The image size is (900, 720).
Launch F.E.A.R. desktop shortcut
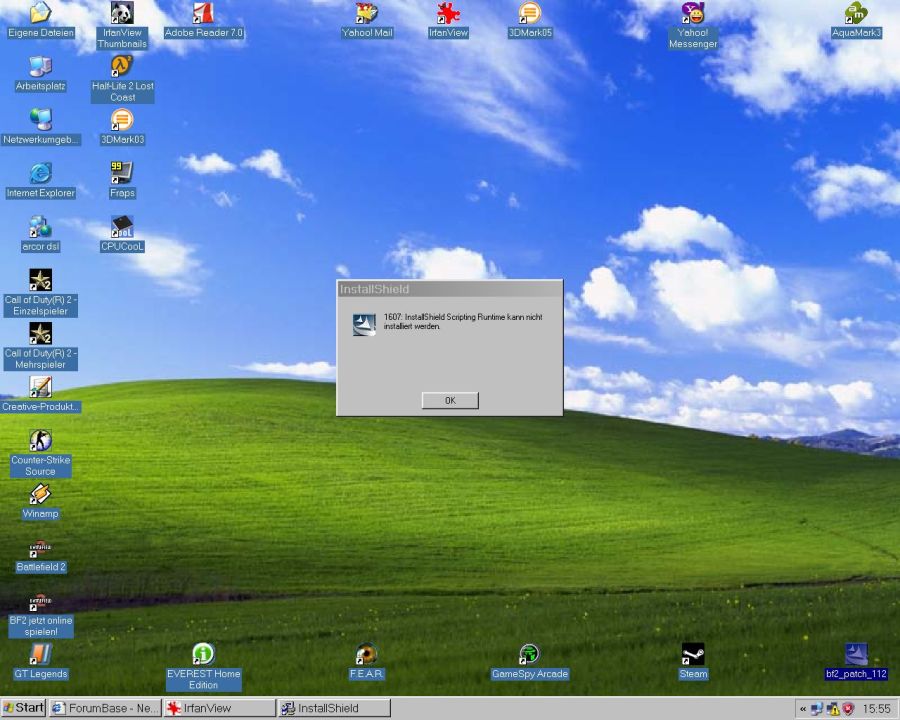(x=366, y=661)
